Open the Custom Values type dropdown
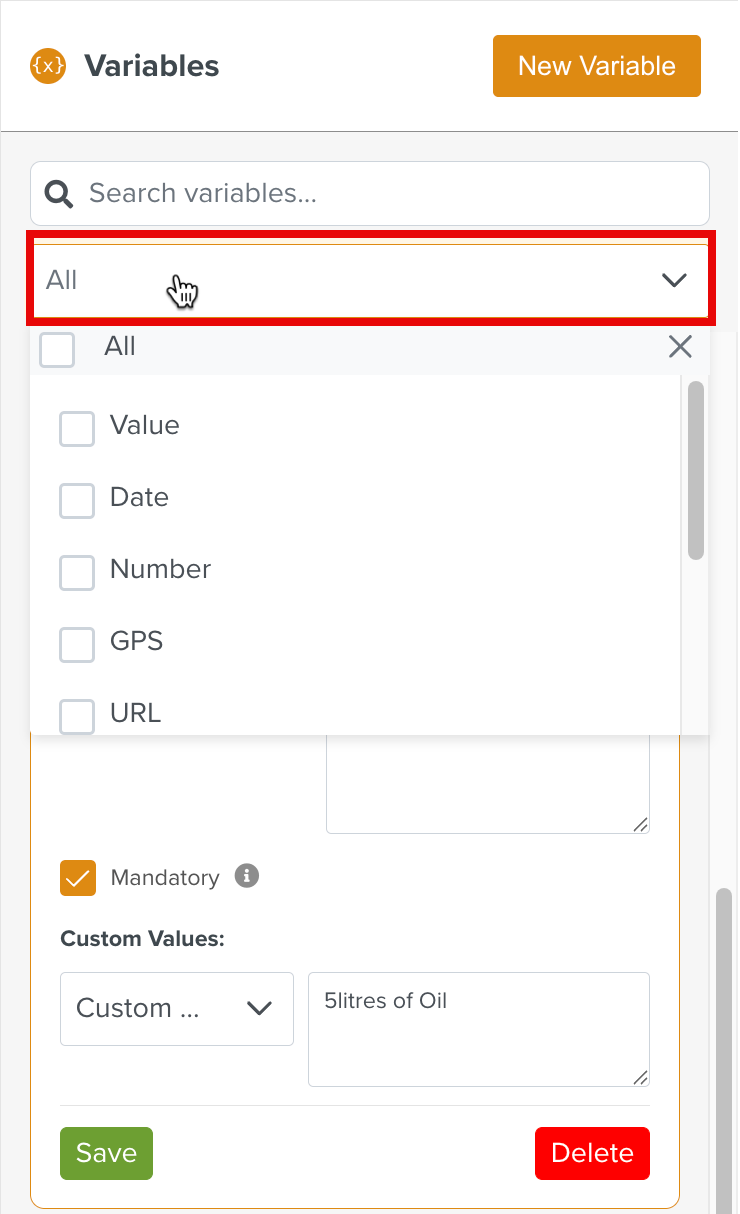 (x=176, y=1009)
